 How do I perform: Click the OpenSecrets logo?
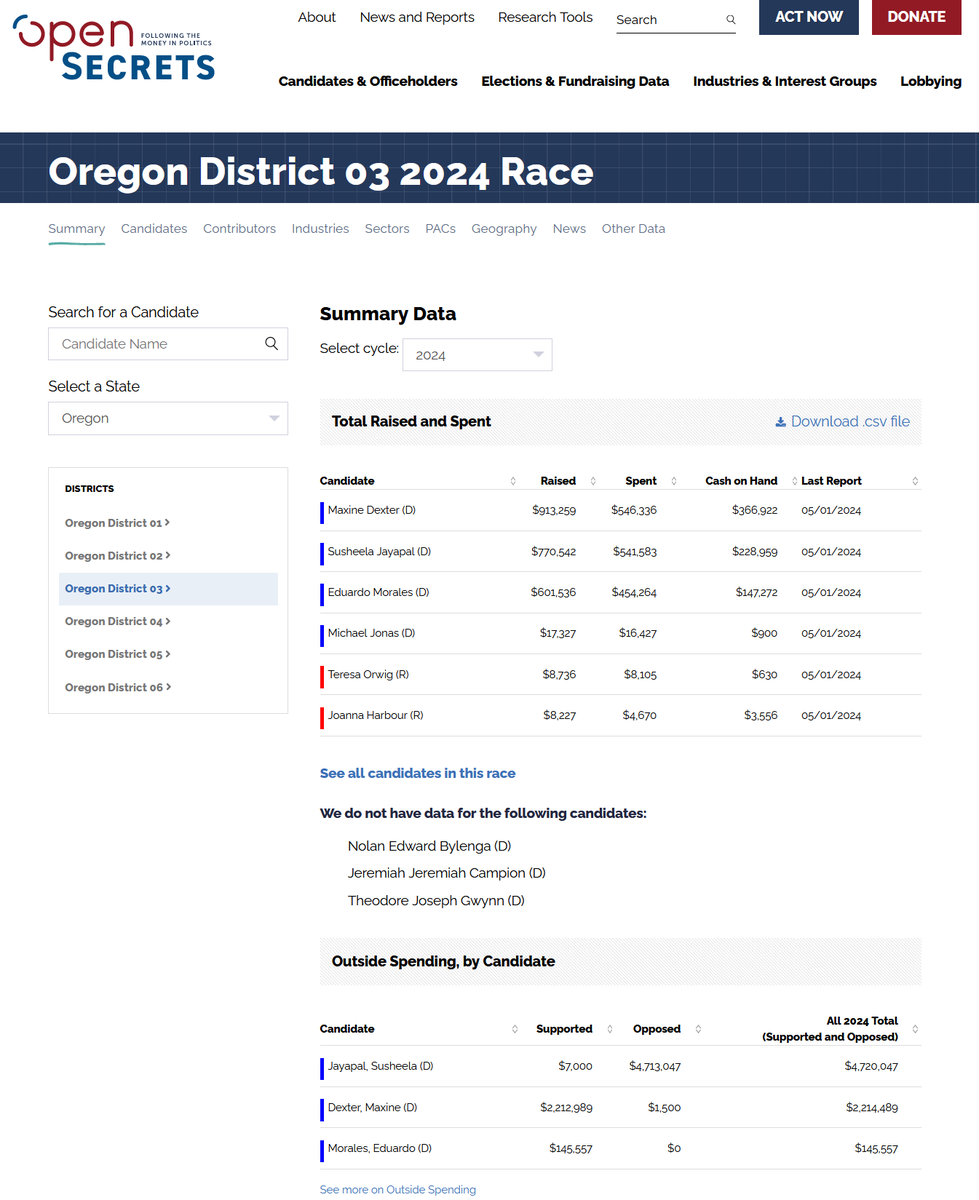(113, 47)
